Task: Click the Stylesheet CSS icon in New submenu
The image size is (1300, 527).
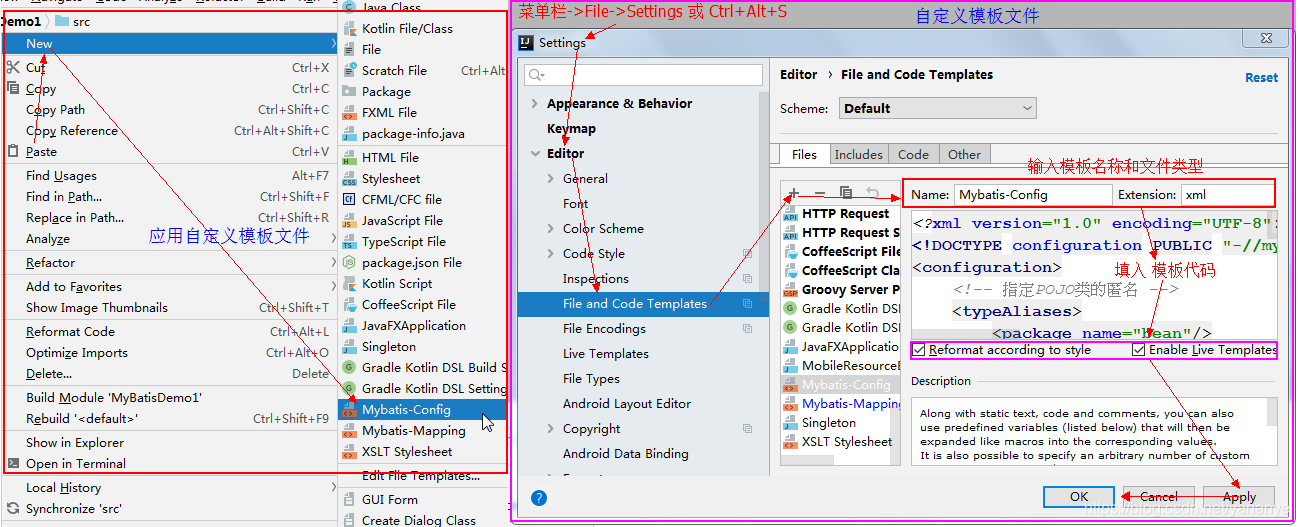Action: 349,178
